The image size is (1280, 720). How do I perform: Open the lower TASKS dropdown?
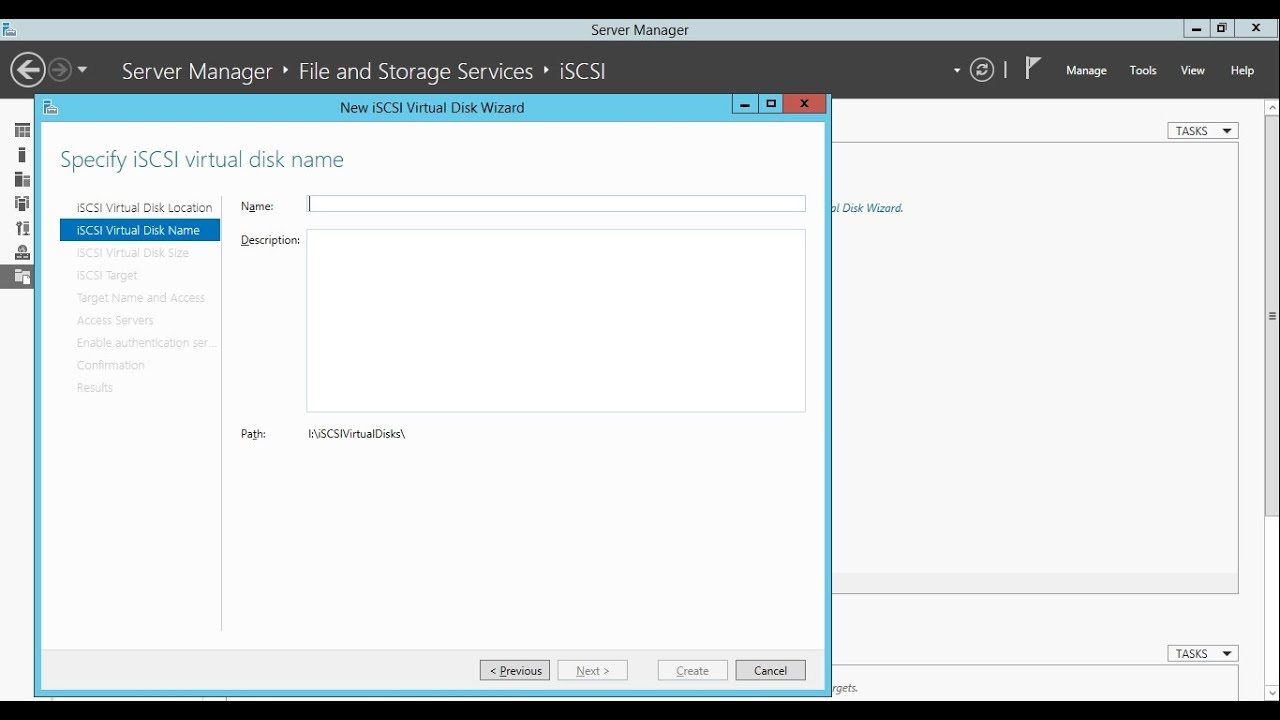1203,653
